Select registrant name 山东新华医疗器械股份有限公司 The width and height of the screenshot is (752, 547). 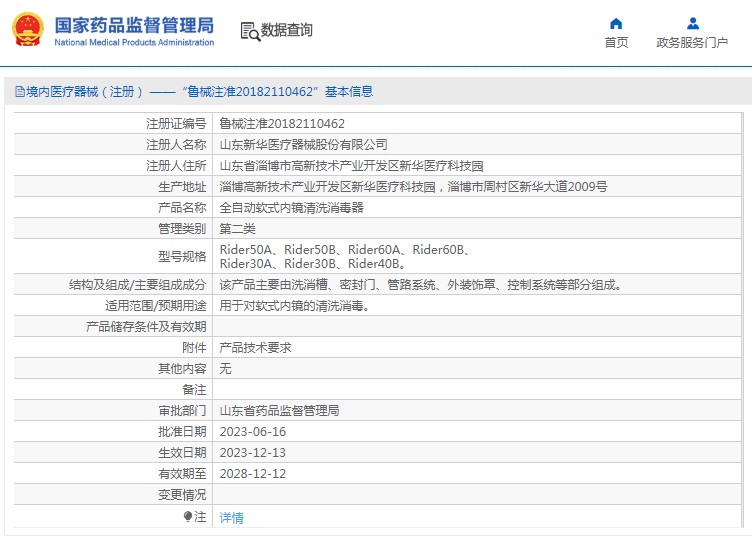click(x=303, y=145)
